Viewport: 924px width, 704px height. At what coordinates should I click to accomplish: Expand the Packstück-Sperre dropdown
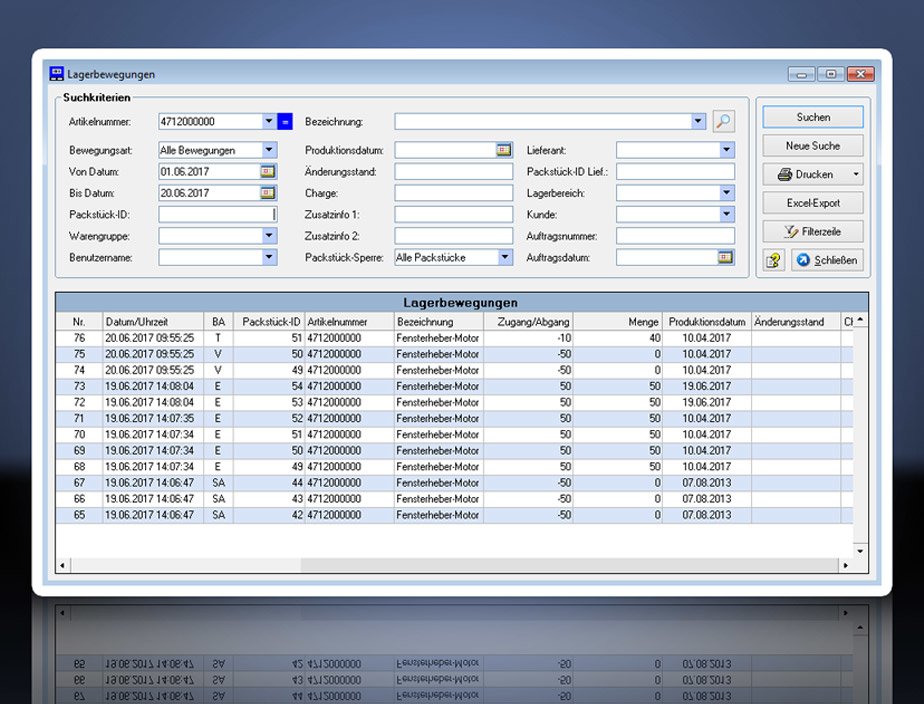[x=505, y=258]
